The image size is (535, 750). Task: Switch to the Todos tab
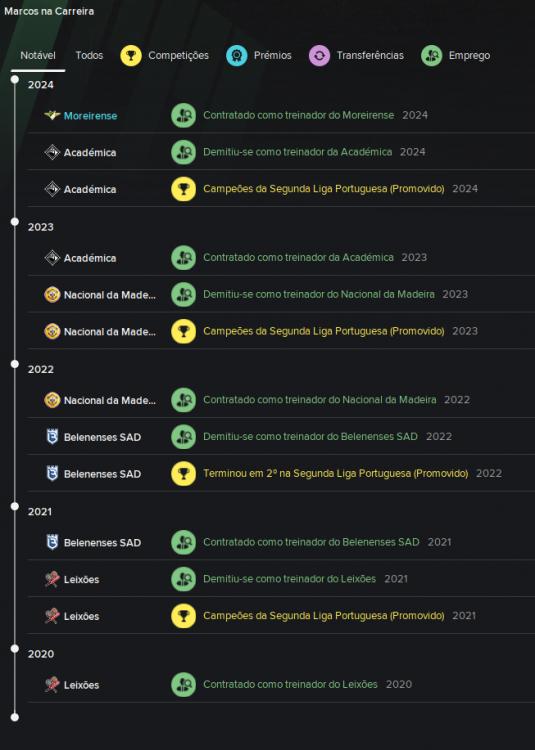(x=89, y=55)
